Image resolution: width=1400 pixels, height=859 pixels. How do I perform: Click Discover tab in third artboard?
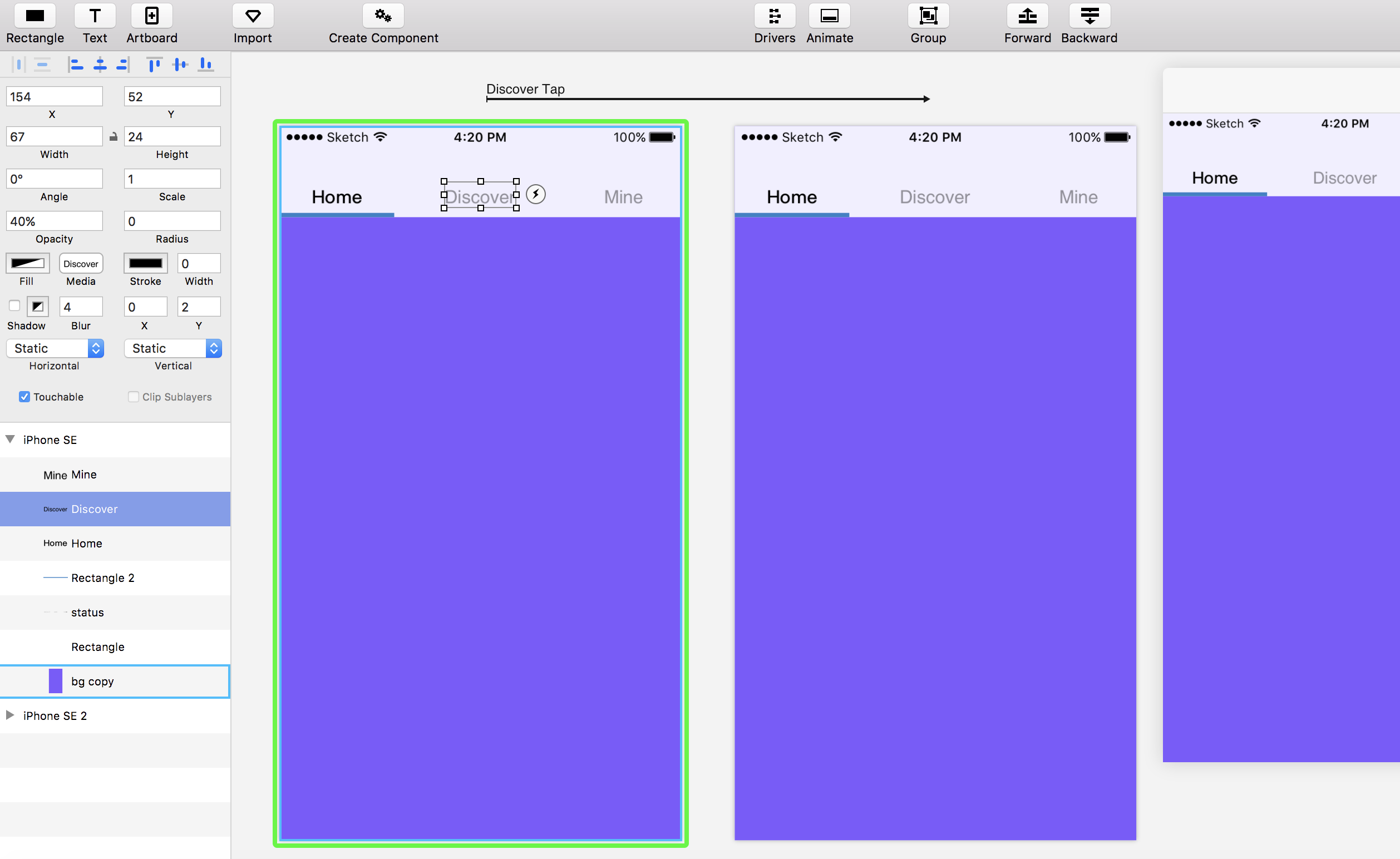[x=1344, y=178]
